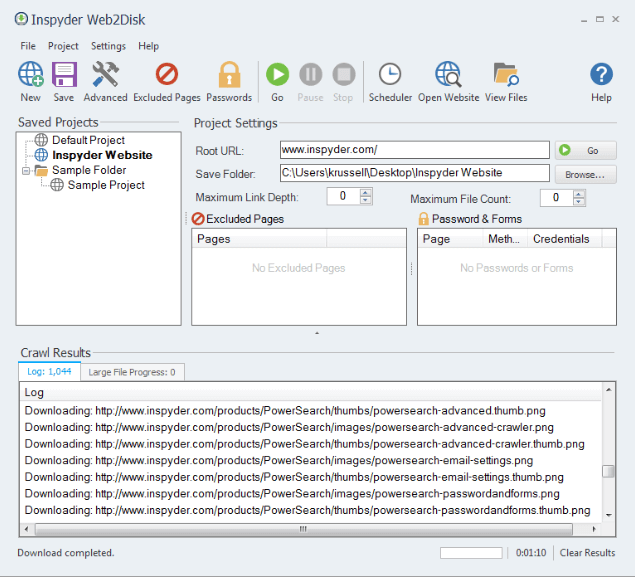
Task: Click the Browse... button
Action: pos(586,175)
